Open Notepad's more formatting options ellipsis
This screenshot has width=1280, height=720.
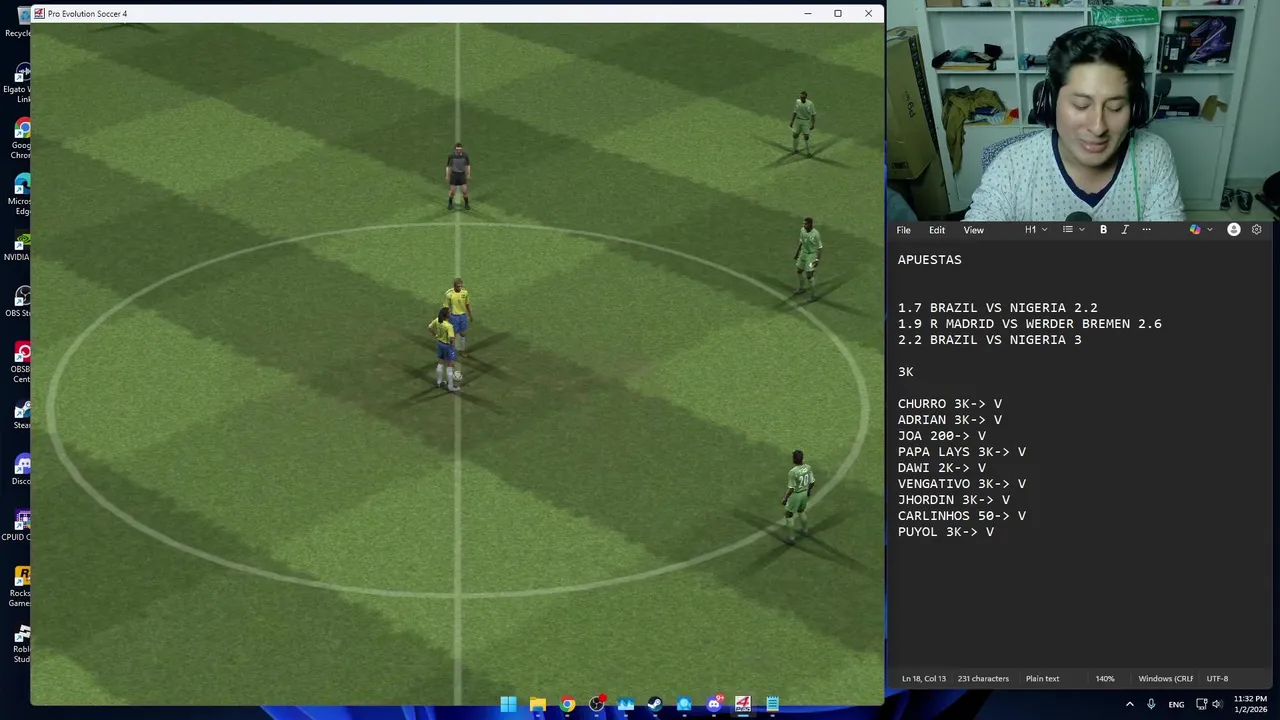click(x=1146, y=230)
